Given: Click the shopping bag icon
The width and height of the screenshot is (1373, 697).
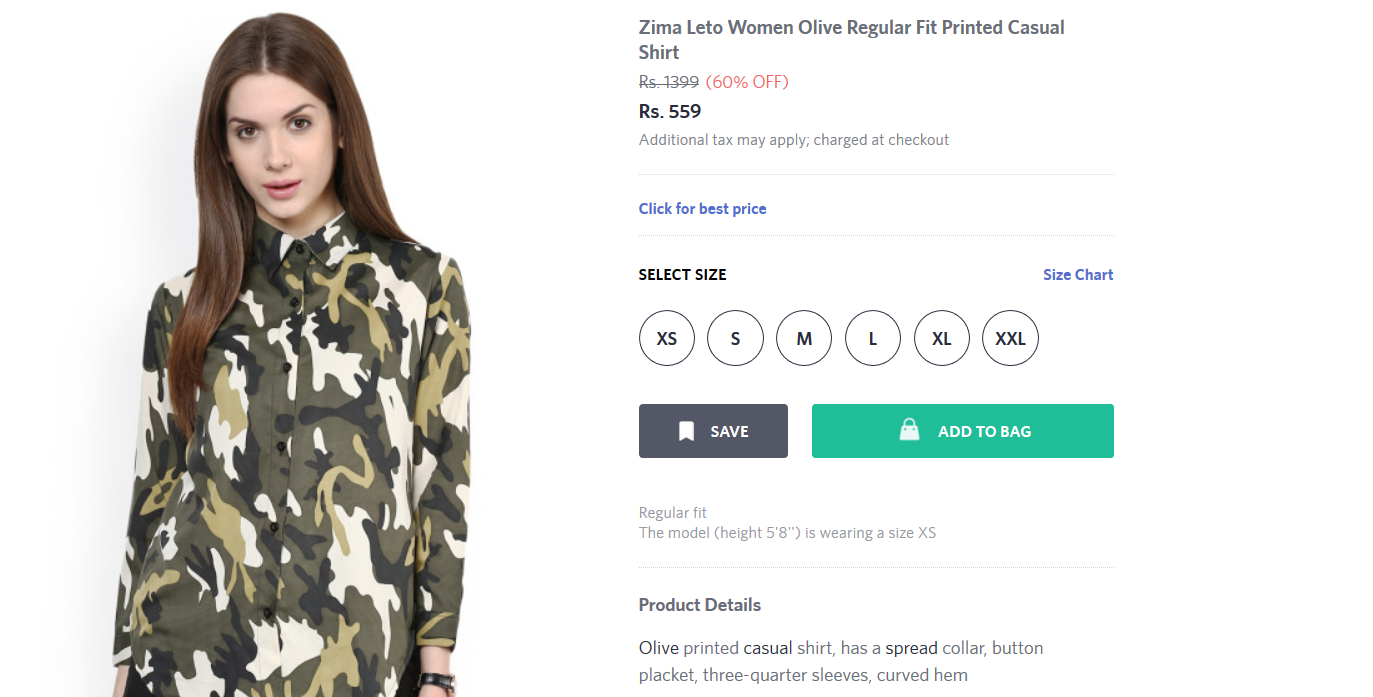Looking at the screenshot, I should coord(909,430).
